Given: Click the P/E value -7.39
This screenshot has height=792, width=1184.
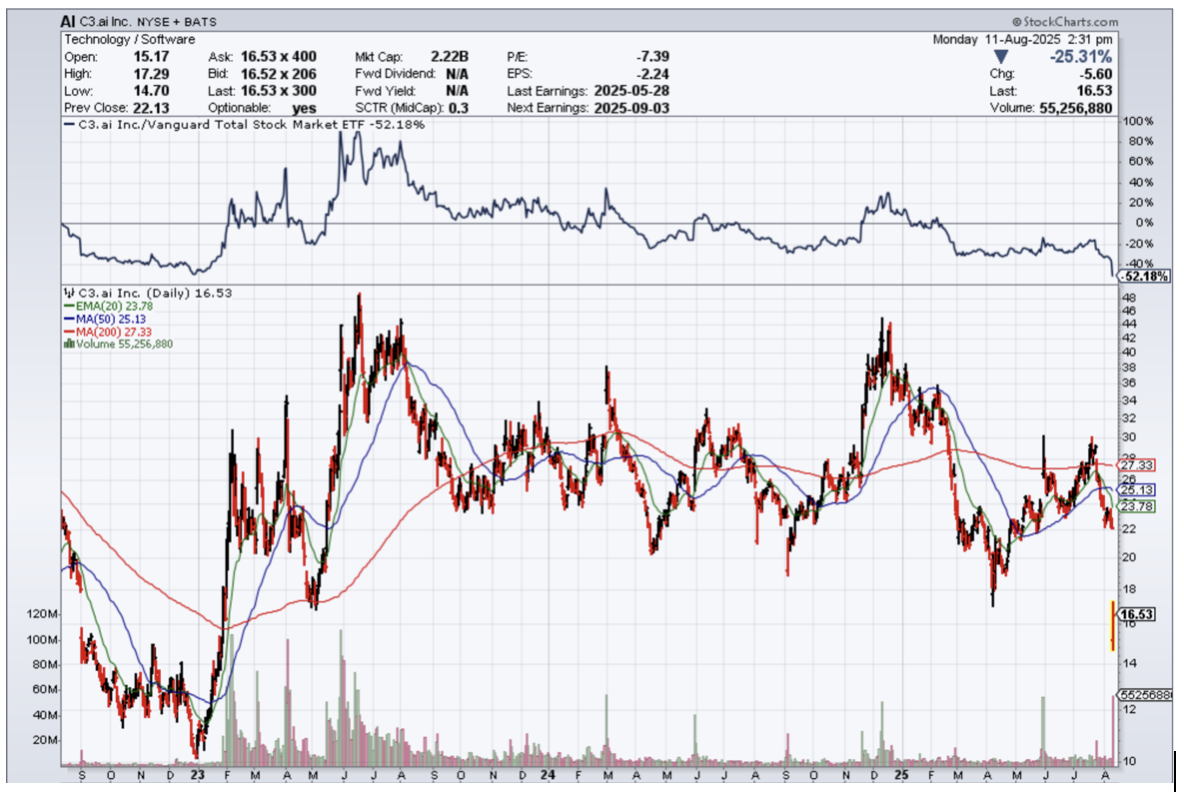Looking at the screenshot, I should point(652,57).
